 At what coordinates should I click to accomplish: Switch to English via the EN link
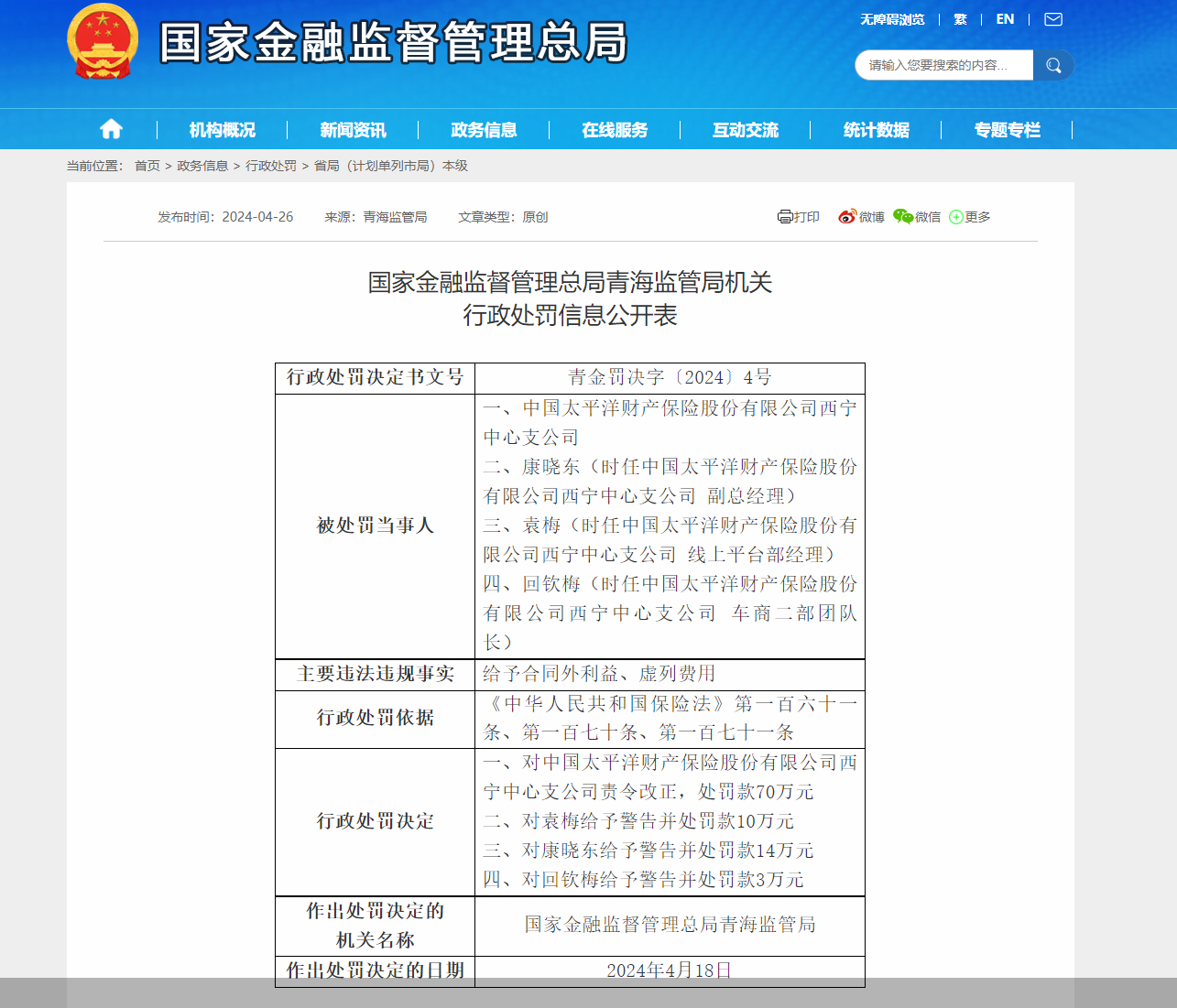[1005, 18]
